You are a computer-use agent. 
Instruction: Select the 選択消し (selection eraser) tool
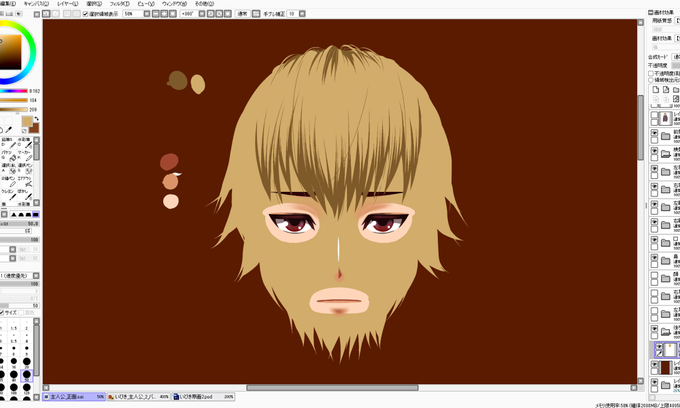point(9,168)
